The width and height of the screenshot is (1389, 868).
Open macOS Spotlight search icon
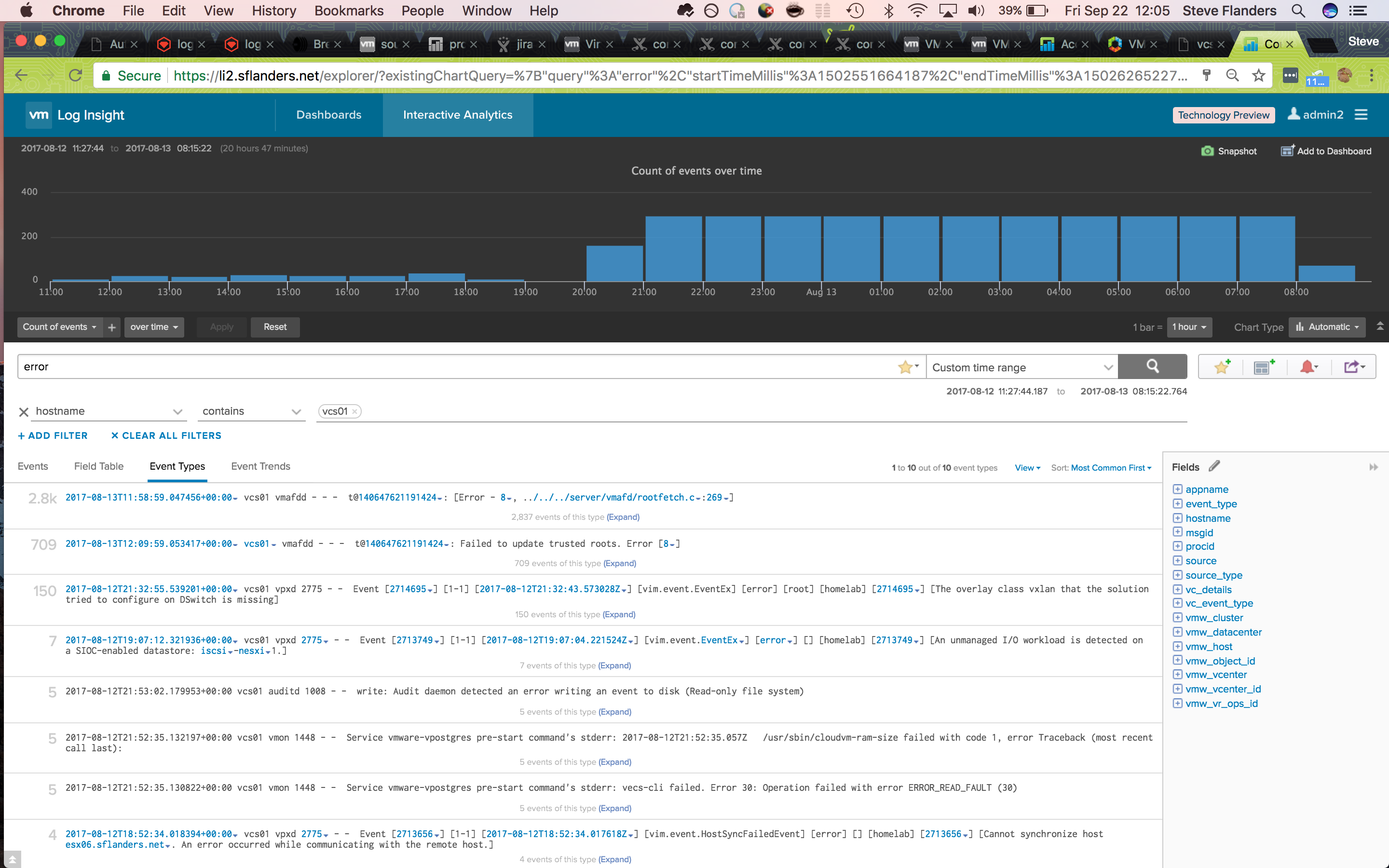tap(1298, 10)
